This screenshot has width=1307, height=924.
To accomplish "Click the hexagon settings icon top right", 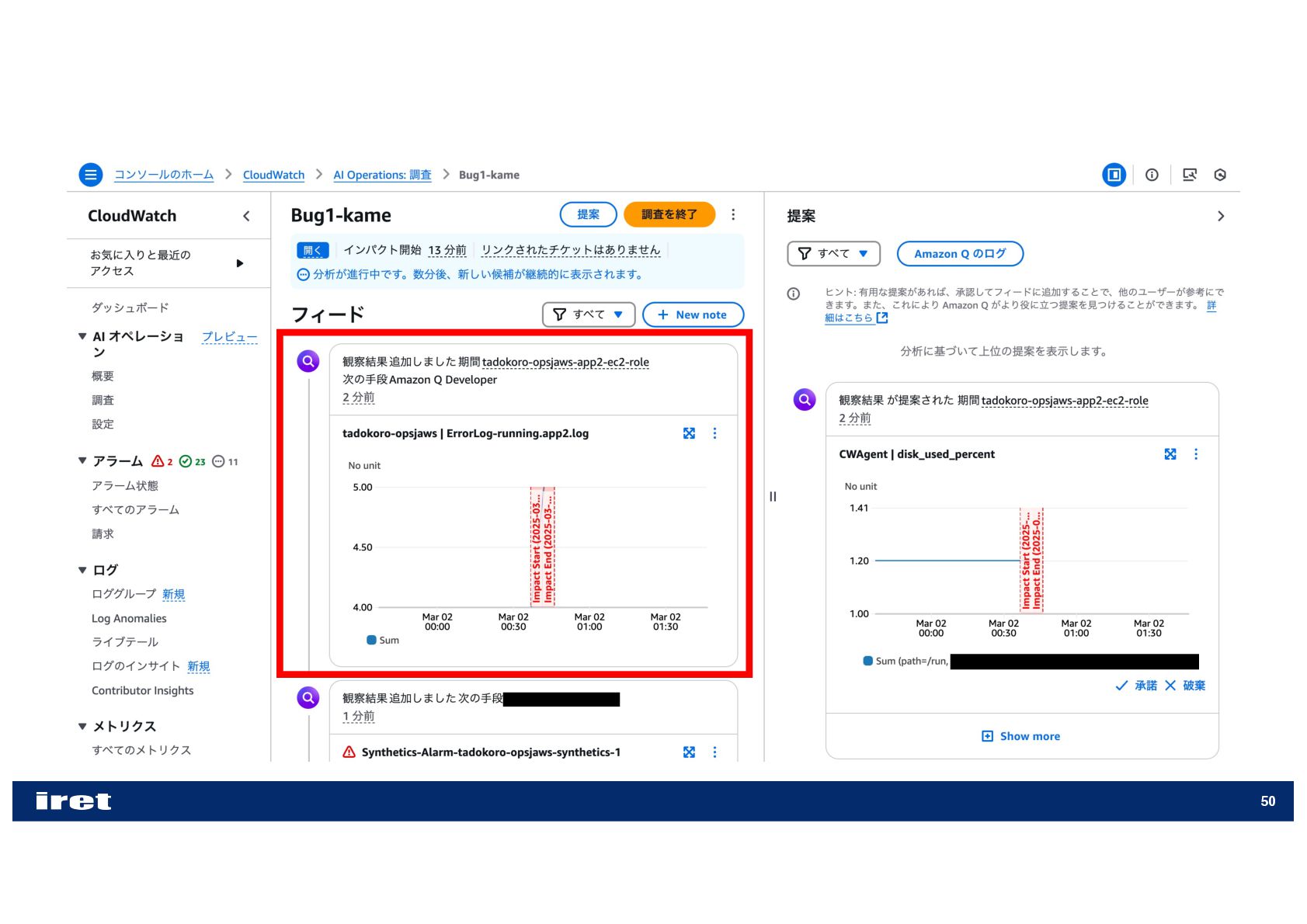I will click(1220, 175).
